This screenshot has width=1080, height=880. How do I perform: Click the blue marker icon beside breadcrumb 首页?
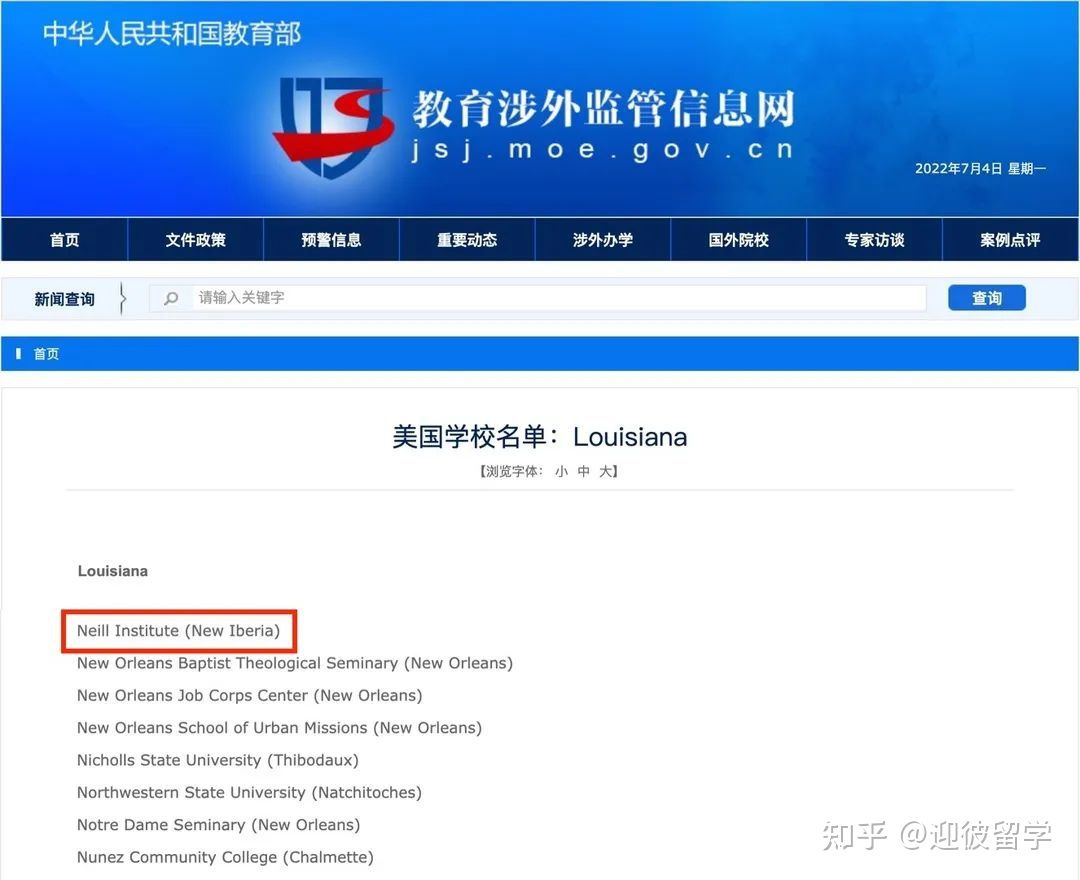click(x=18, y=353)
